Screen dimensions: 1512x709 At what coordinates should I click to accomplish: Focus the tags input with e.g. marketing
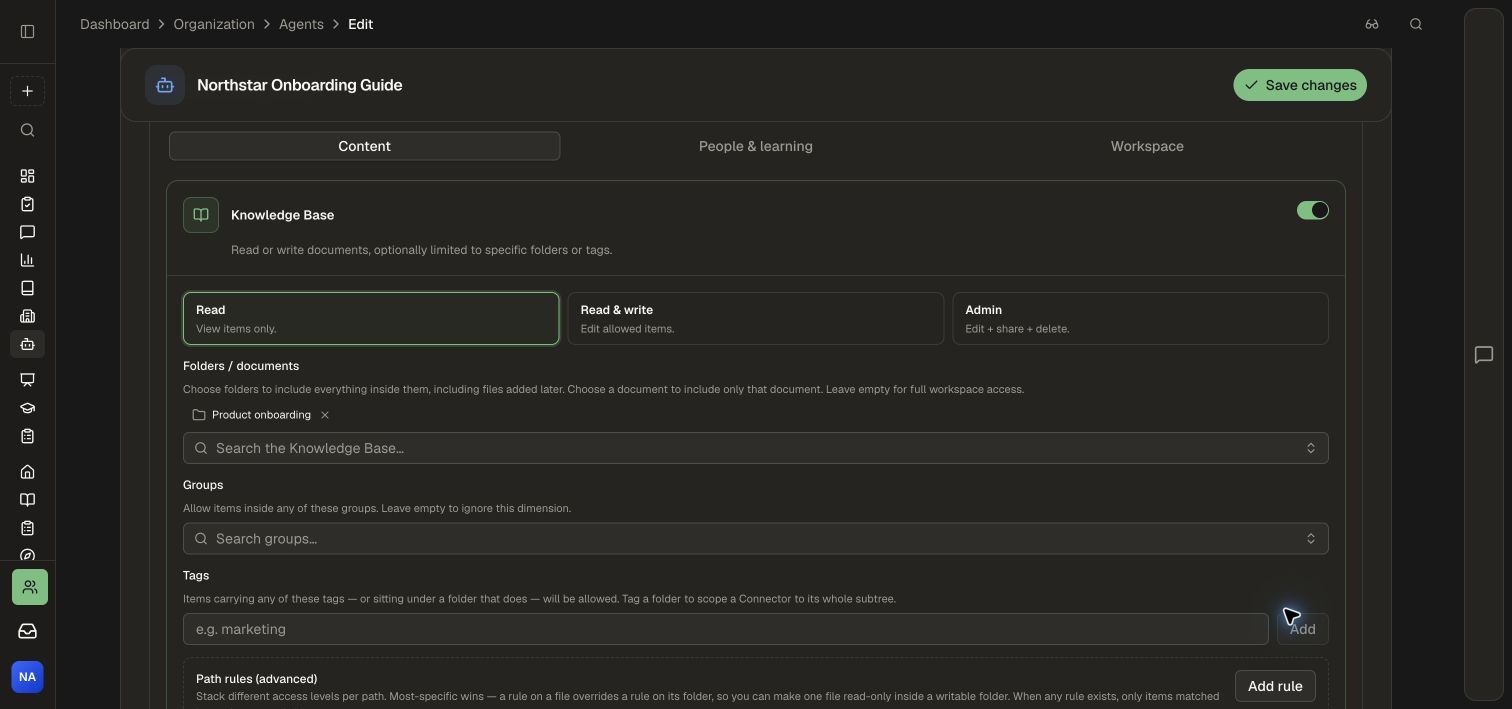(726, 629)
